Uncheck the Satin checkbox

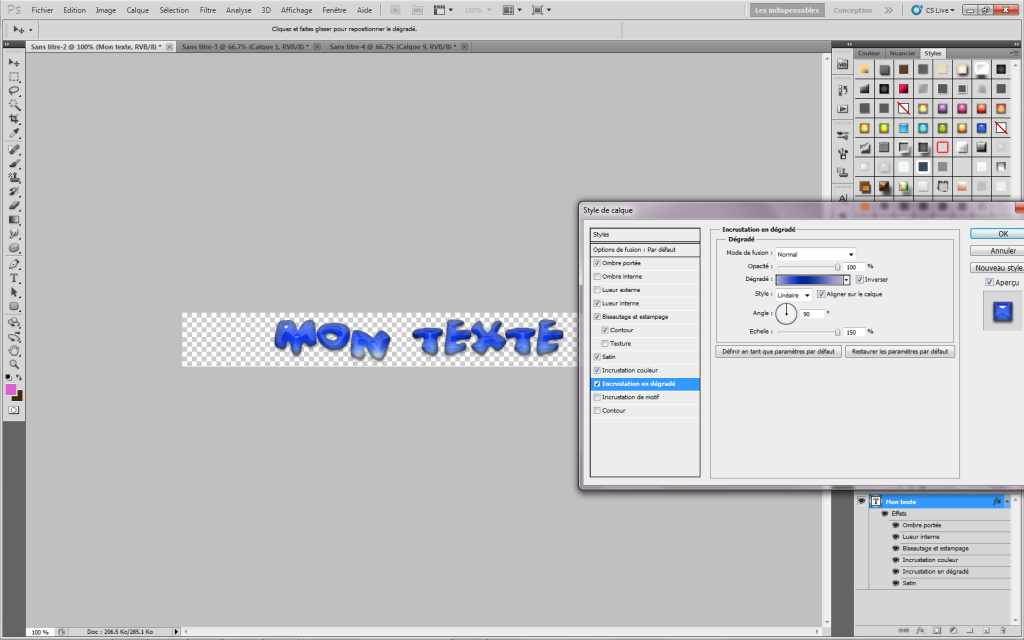point(597,357)
